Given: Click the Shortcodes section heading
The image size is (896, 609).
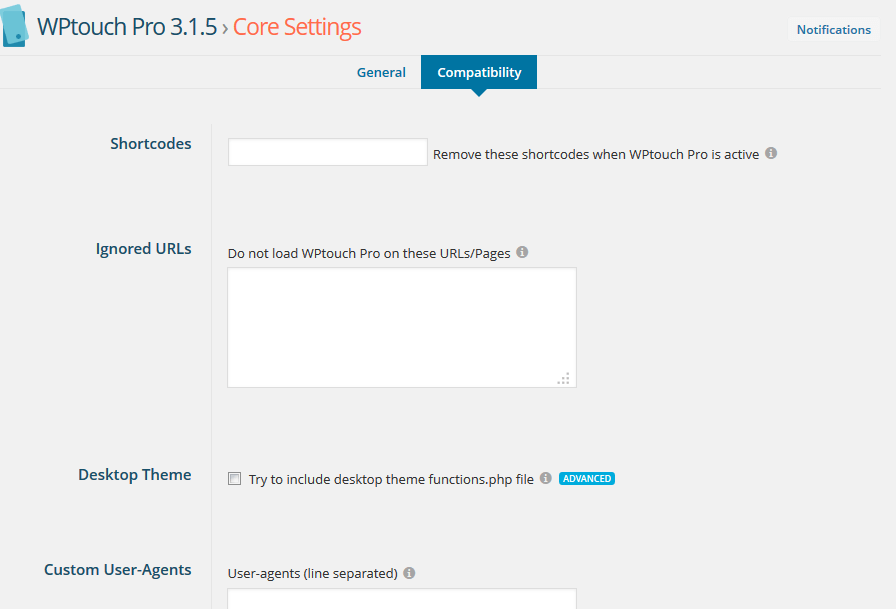Looking at the screenshot, I should (x=151, y=143).
